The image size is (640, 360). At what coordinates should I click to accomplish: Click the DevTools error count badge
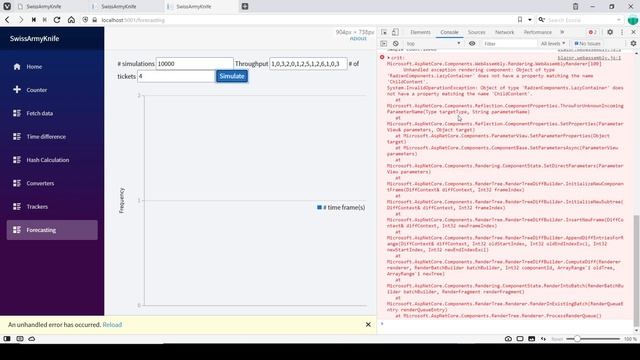592,32
